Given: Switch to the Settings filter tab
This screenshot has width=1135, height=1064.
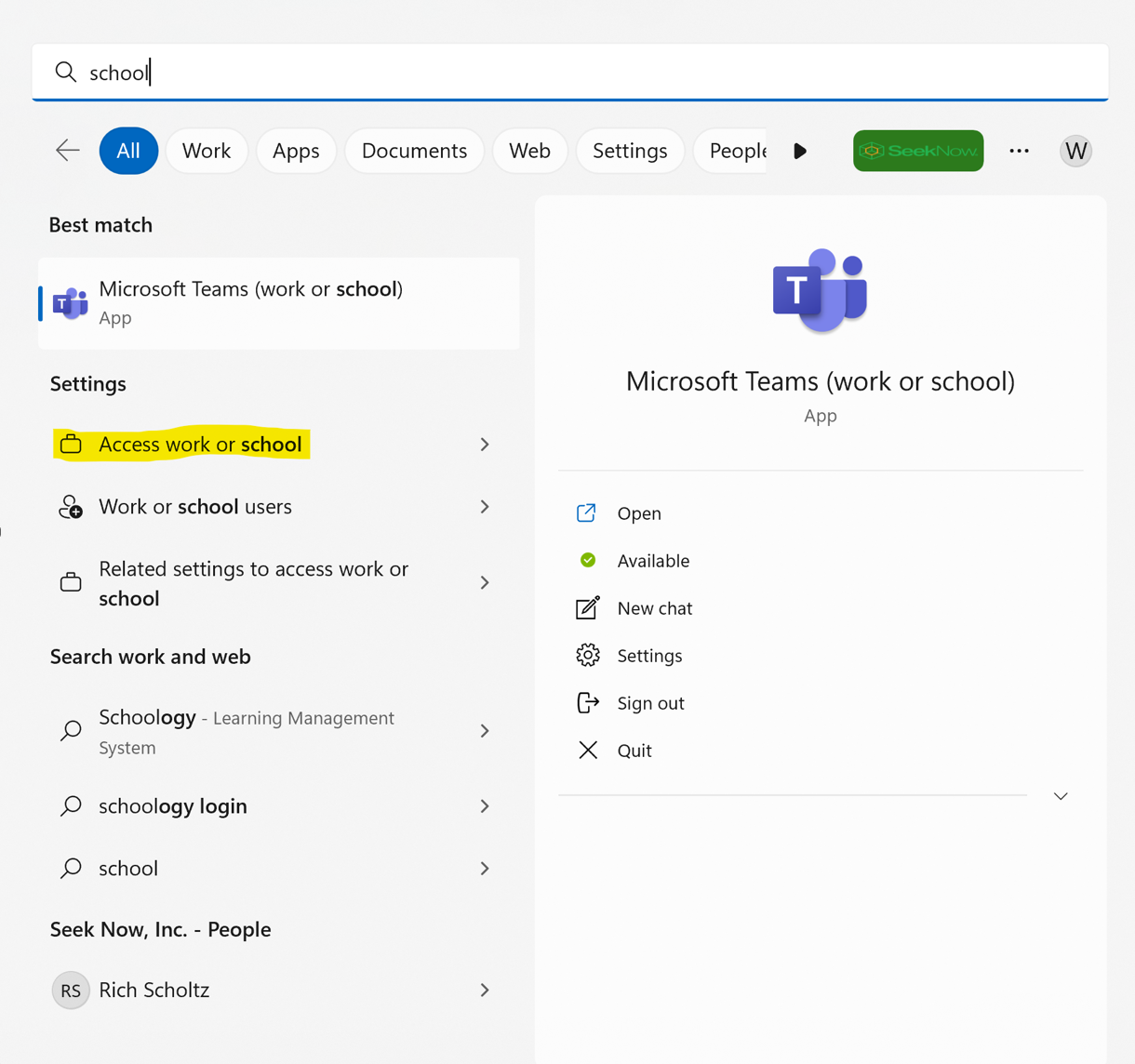Looking at the screenshot, I should 630,151.
